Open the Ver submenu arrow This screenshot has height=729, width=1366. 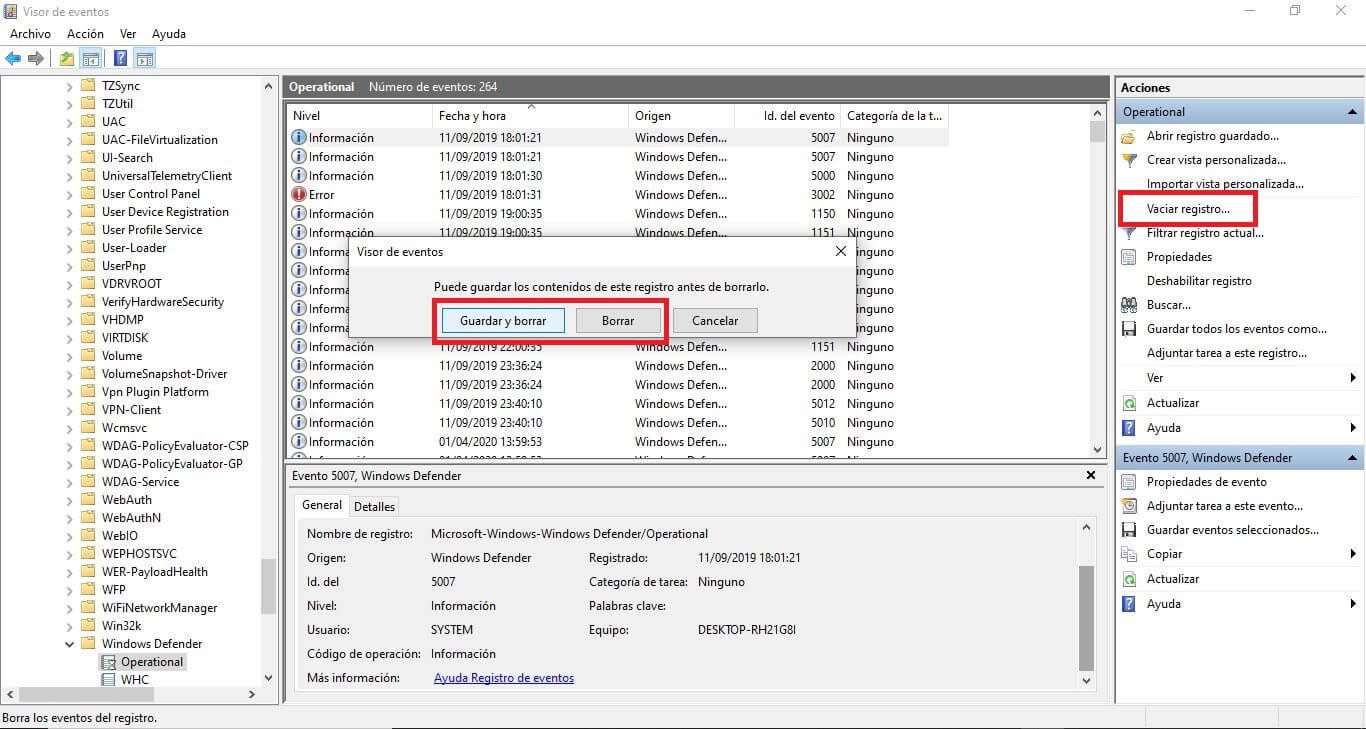click(1353, 378)
